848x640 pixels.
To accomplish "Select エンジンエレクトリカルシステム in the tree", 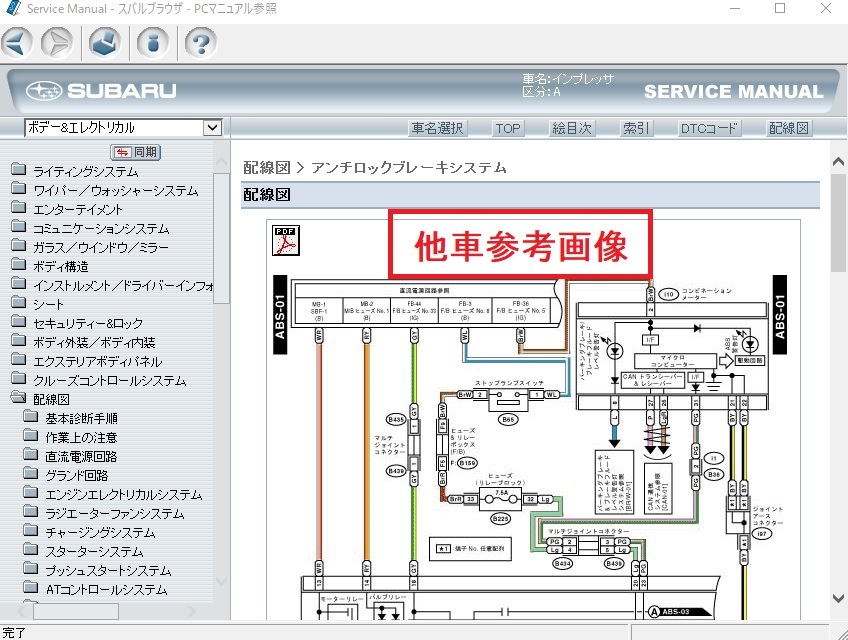I will (x=124, y=494).
